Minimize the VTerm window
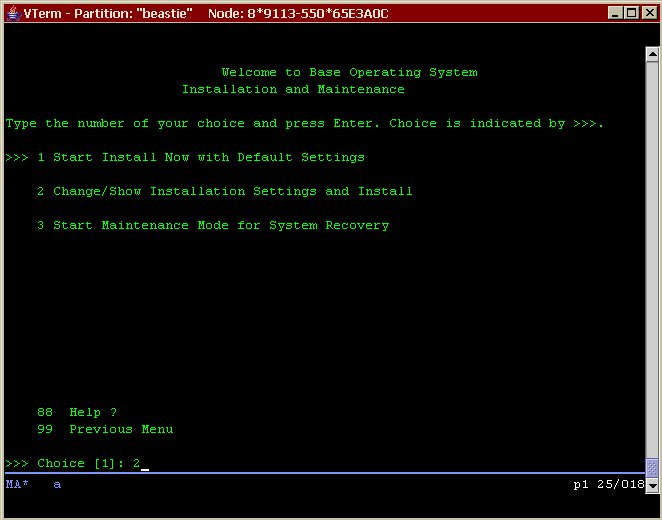This screenshot has width=662, height=520. point(614,13)
